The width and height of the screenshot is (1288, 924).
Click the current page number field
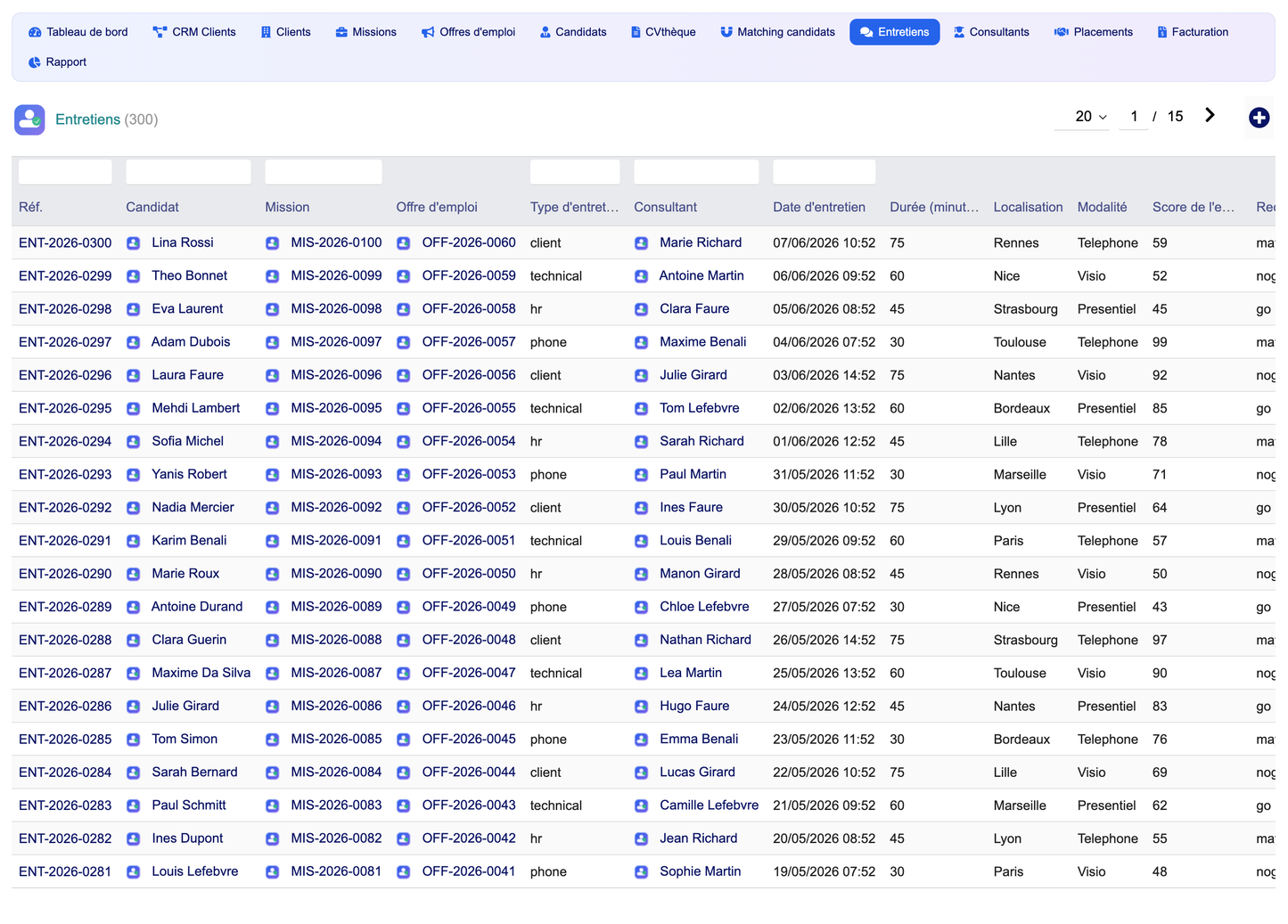point(1134,117)
